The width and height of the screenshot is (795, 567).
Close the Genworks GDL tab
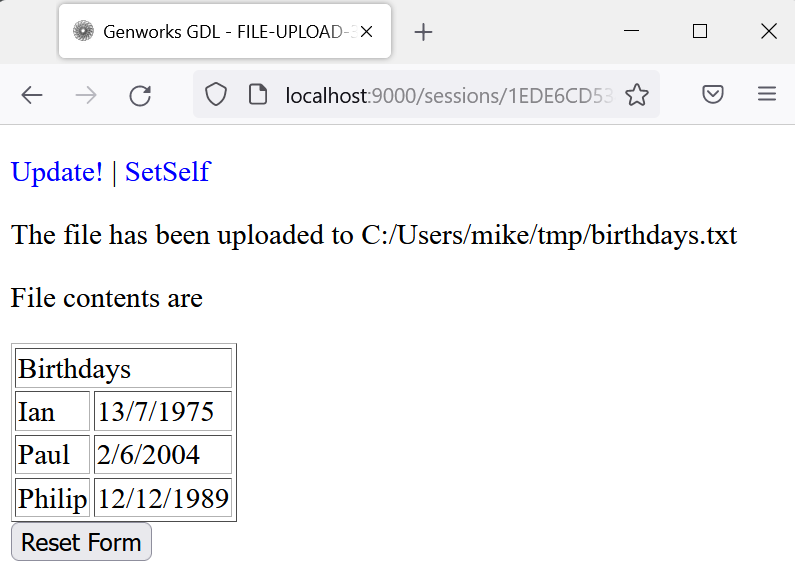[x=367, y=32]
